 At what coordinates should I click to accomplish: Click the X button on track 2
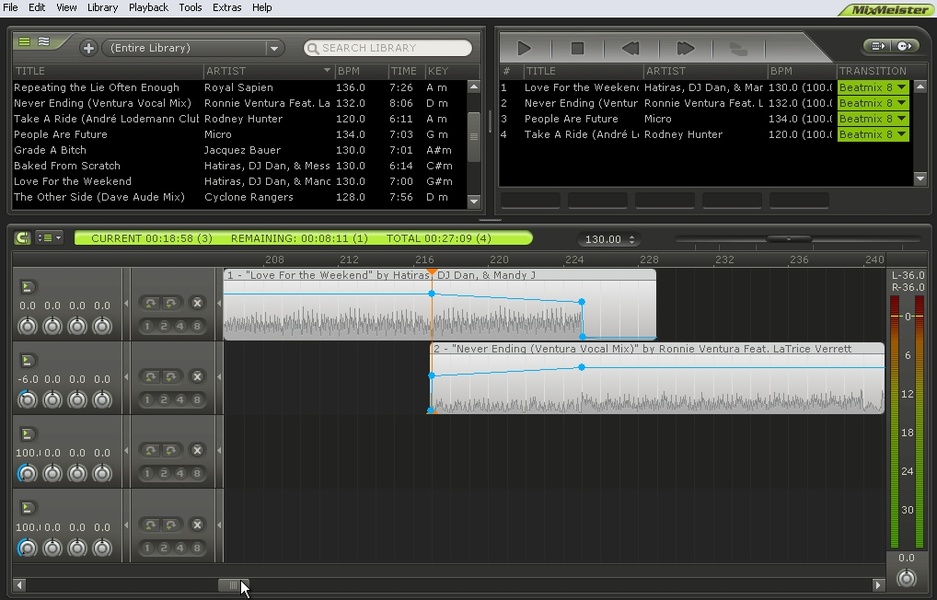(197, 376)
